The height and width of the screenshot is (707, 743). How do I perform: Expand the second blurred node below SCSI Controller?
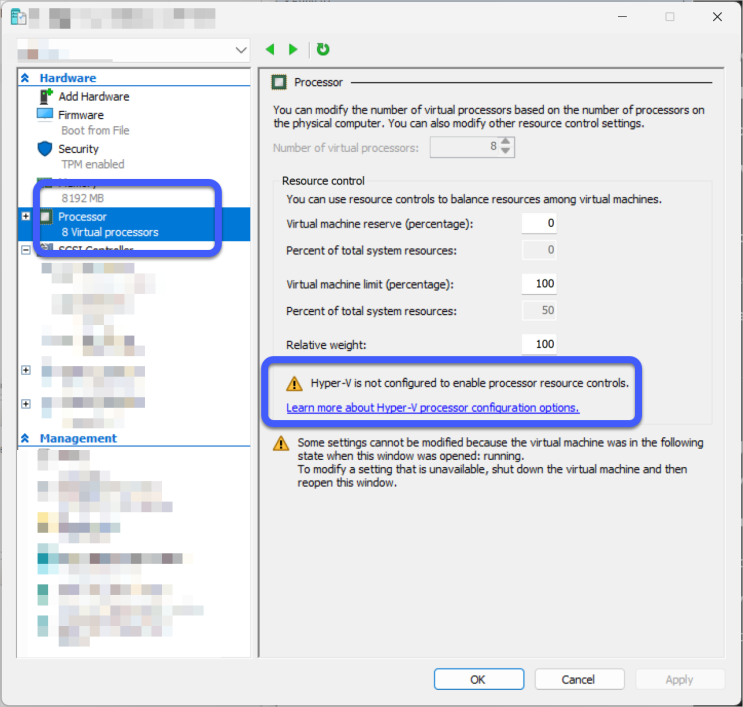pyautogui.click(x=26, y=404)
